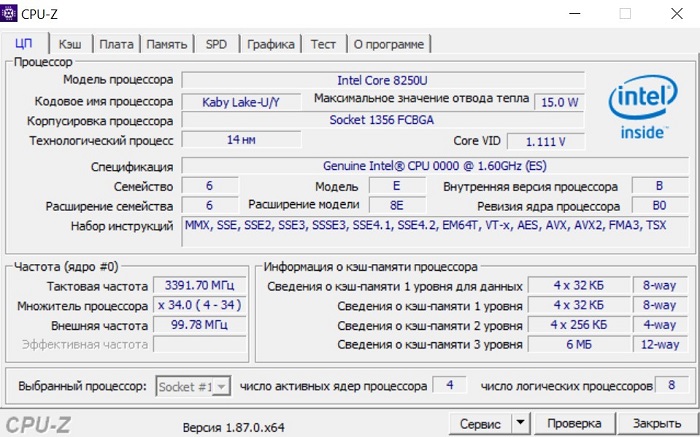
Task: Click the Расширение семейства value 6
Action: tap(209, 205)
